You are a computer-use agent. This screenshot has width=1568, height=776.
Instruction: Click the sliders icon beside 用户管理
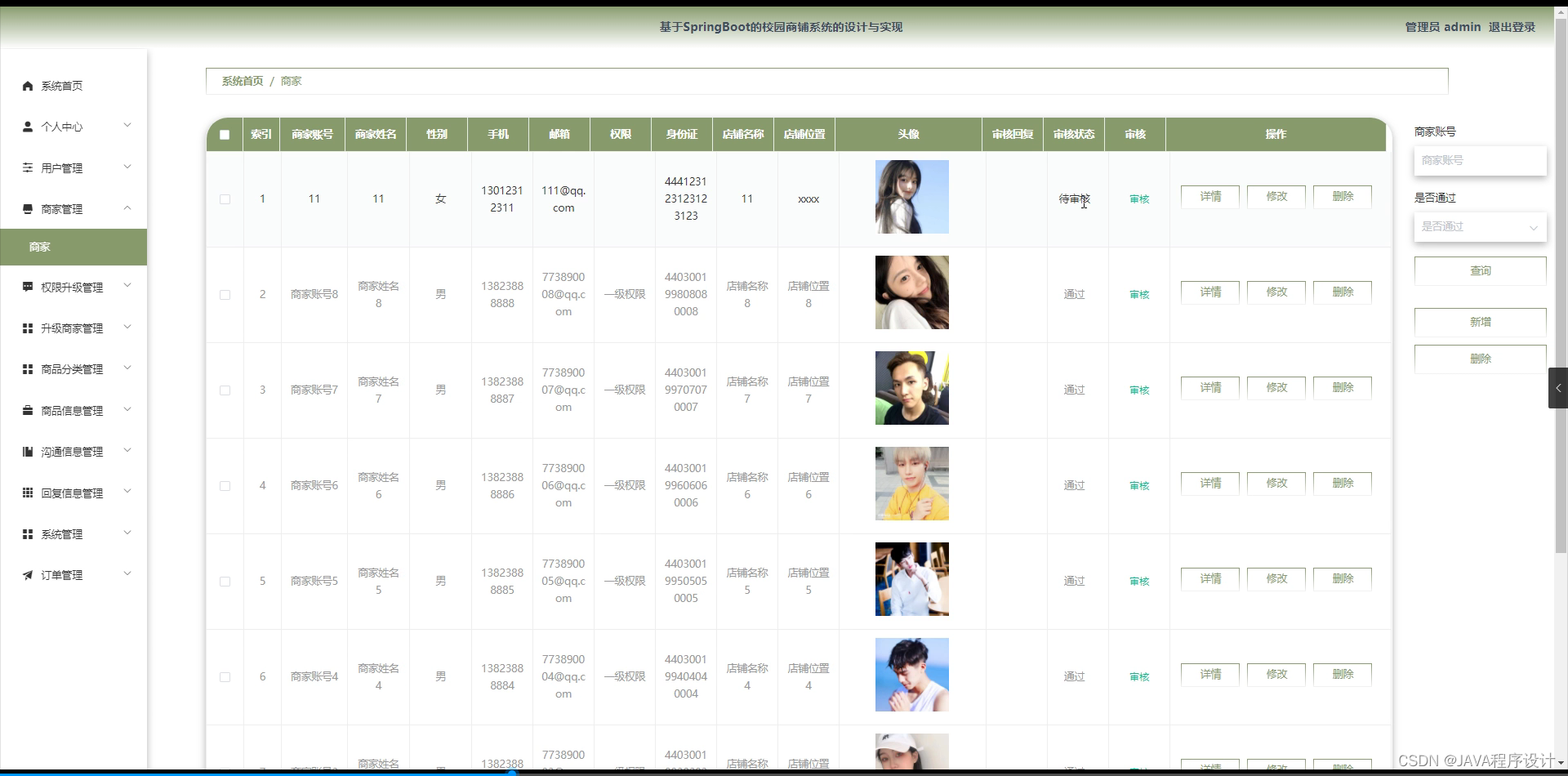point(28,167)
